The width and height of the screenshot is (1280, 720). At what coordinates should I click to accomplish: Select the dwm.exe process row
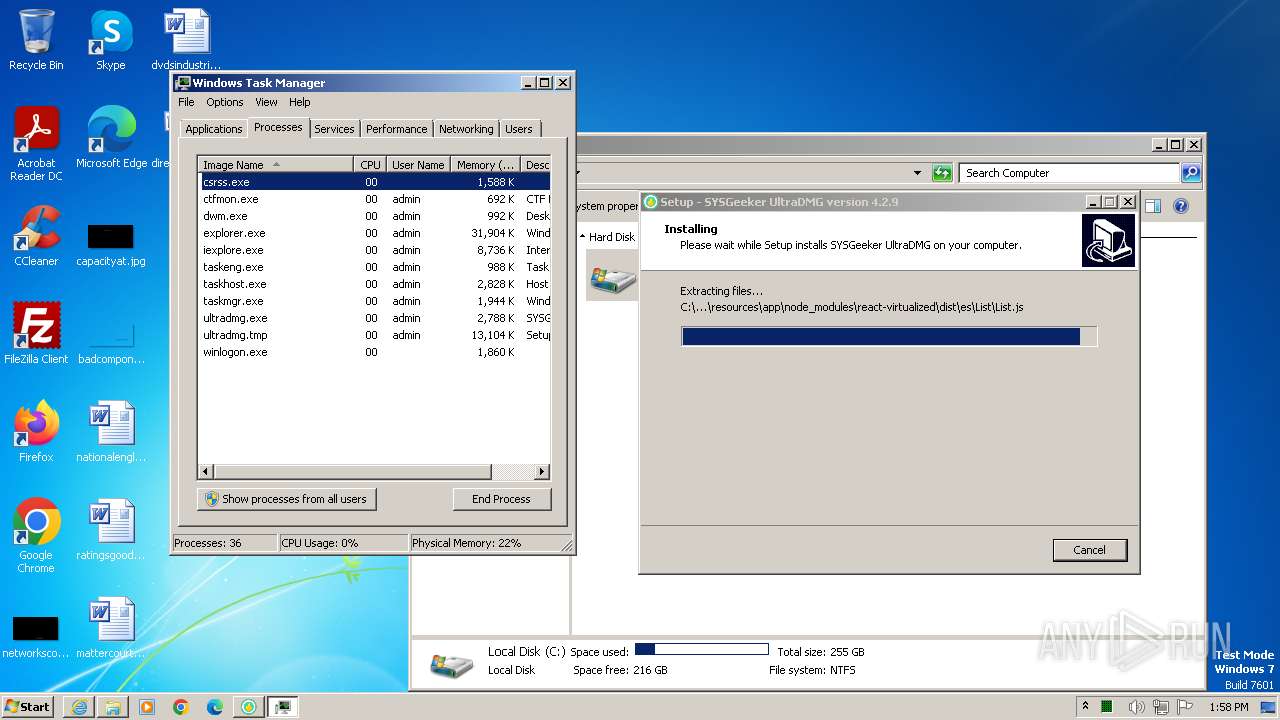pos(374,216)
